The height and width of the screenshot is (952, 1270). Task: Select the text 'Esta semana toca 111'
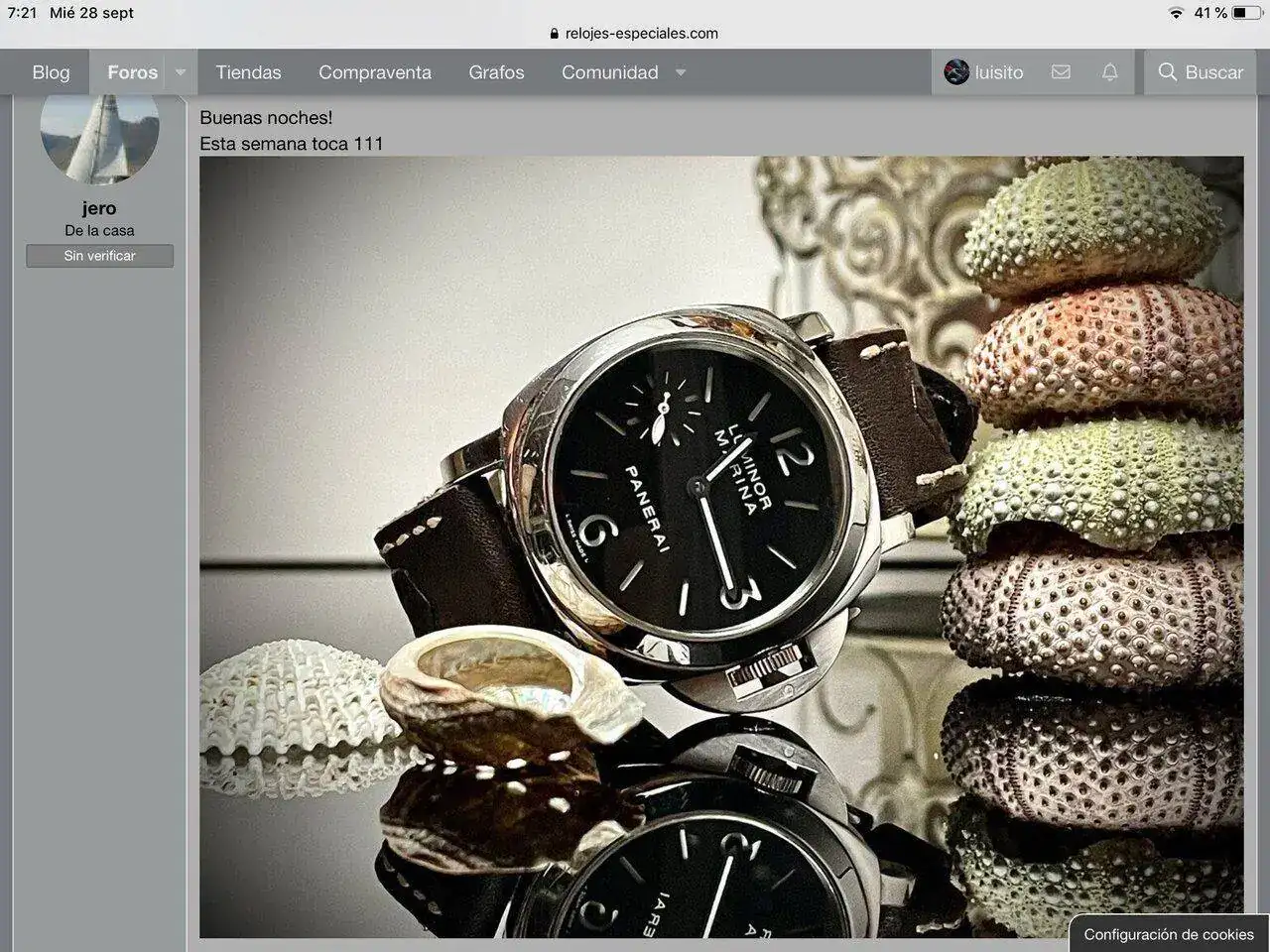pos(292,143)
